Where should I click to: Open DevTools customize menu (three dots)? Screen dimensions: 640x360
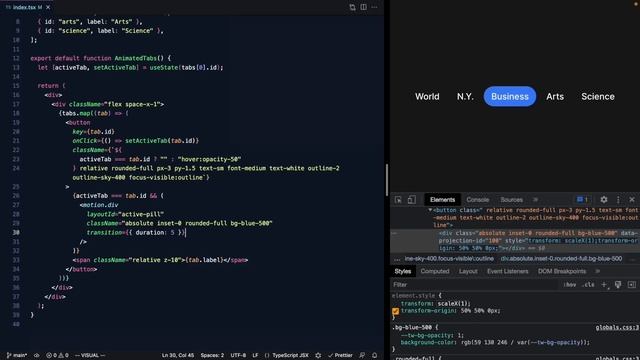click(618, 200)
